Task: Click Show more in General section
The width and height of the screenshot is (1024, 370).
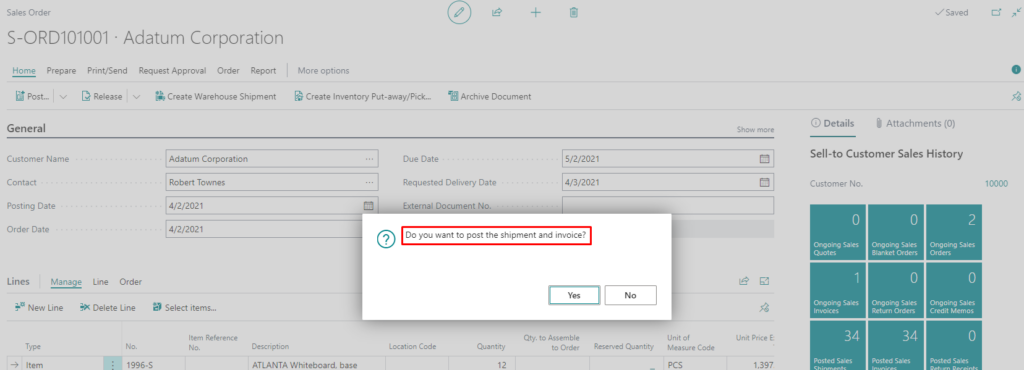Action: point(756,130)
